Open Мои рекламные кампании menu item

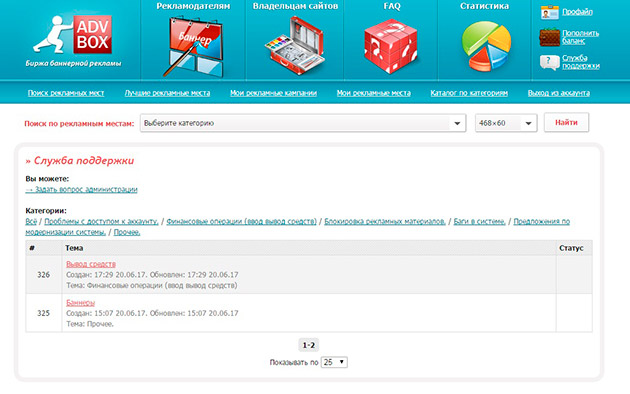click(x=273, y=93)
